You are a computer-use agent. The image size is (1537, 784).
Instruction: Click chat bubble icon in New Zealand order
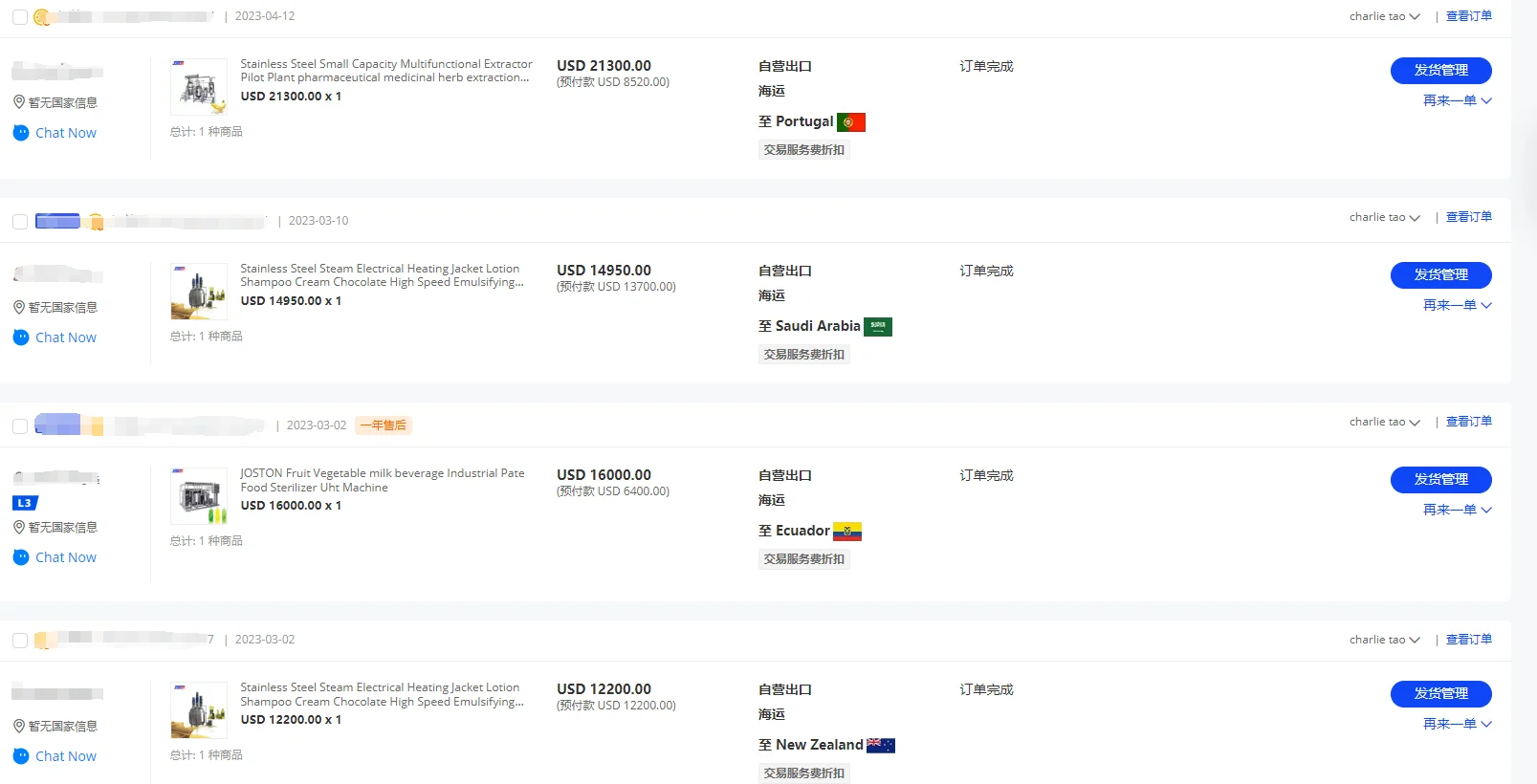pos(21,756)
